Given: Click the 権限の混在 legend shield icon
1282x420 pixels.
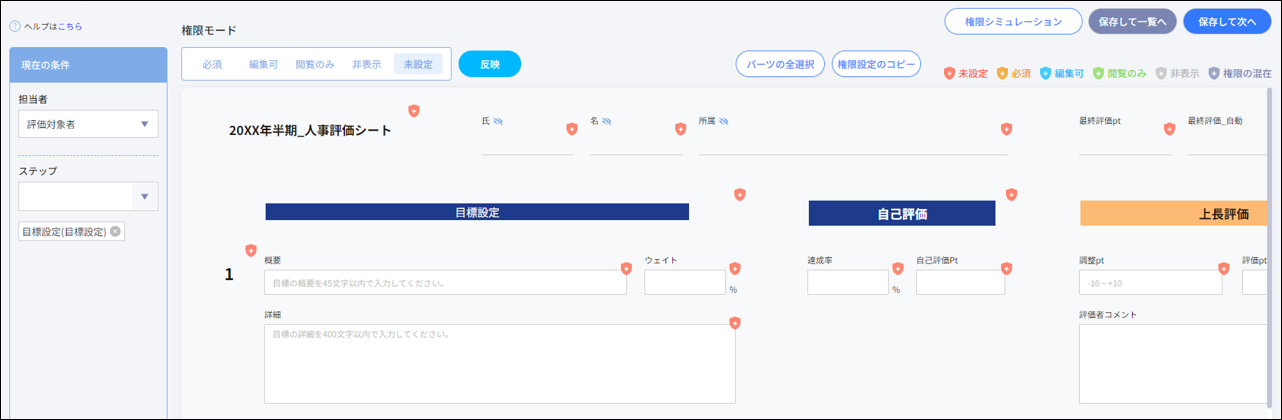Looking at the screenshot, I should [x=1214, y=73].
